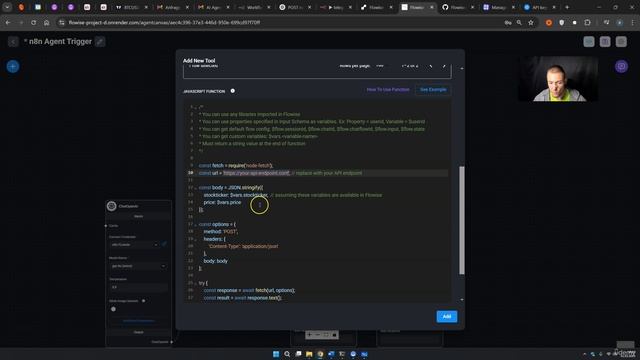Click the second top-right canvas toolbar button

pyautogui.click(x=605, y=42)
